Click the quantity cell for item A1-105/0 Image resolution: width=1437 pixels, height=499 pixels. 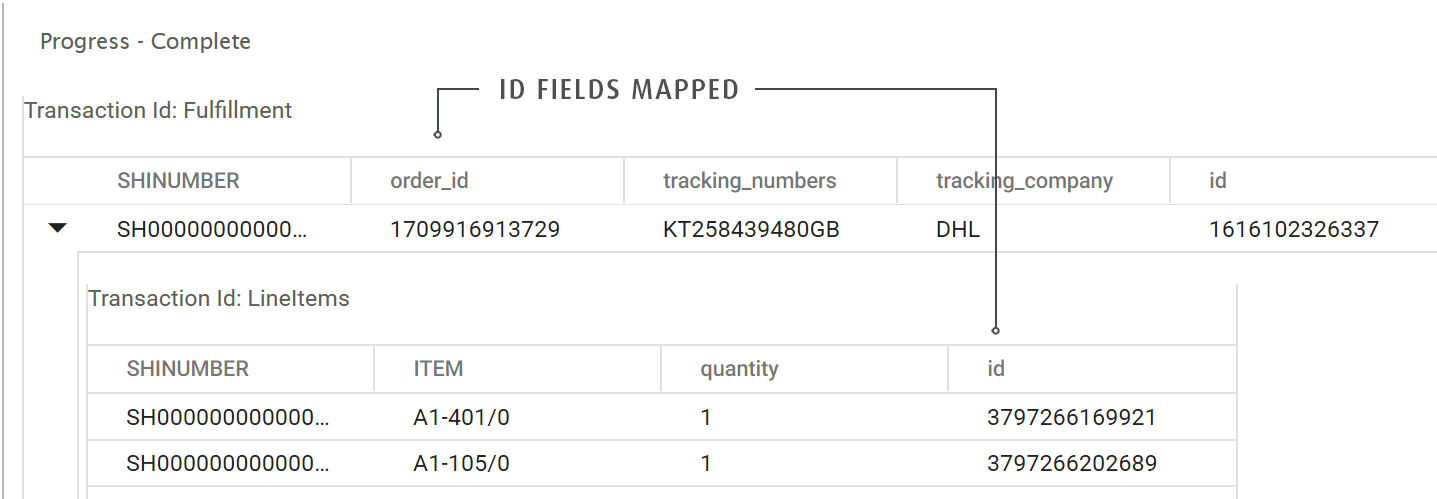point(706,464)
